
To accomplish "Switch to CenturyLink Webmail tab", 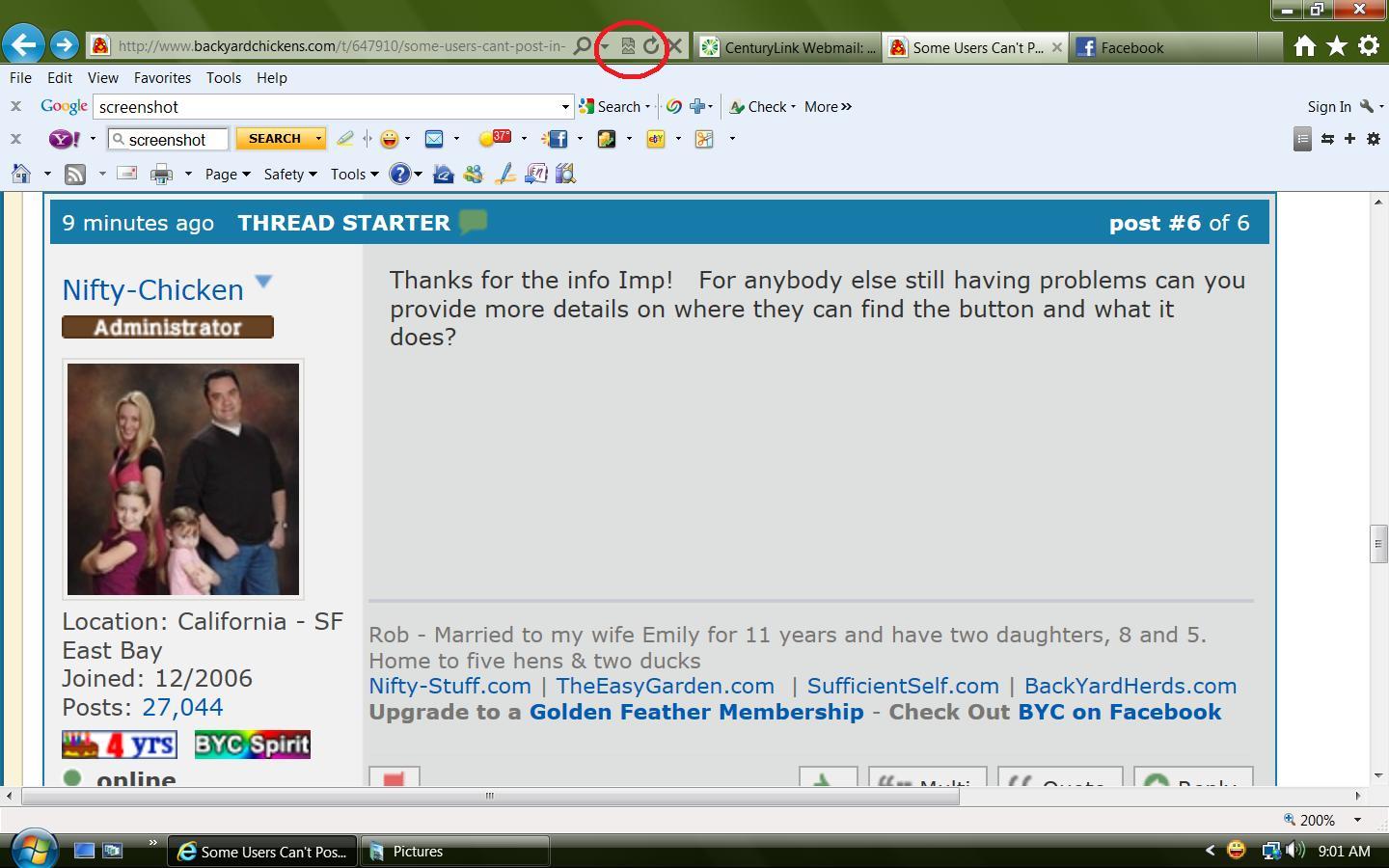I will click(788, 47).
